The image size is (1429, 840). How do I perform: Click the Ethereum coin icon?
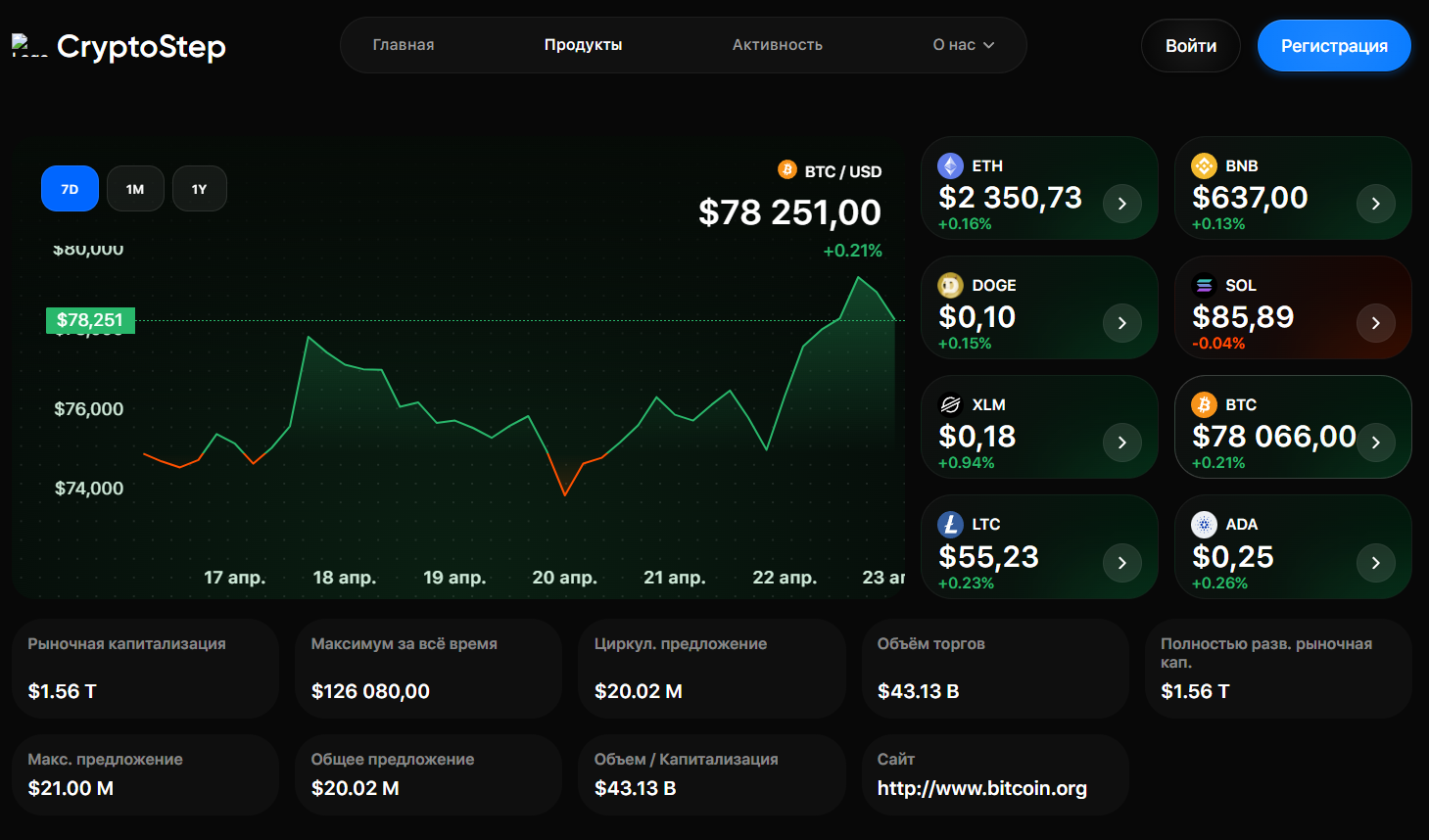(950, 165)
